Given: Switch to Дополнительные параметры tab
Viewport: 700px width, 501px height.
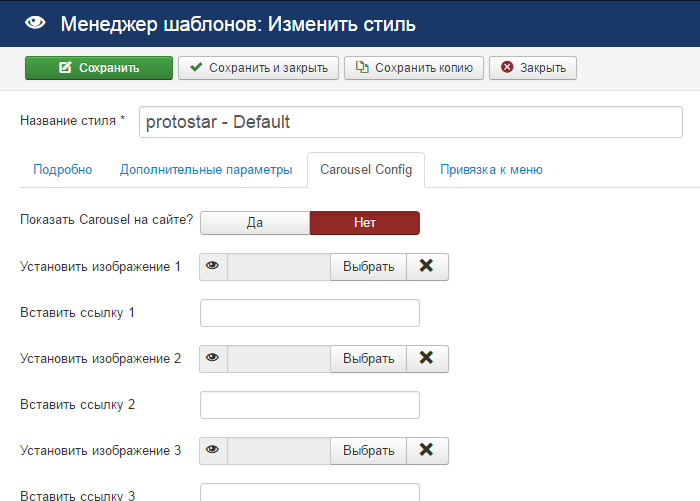Looking at the screenshot, I should (x=206, y=170).
